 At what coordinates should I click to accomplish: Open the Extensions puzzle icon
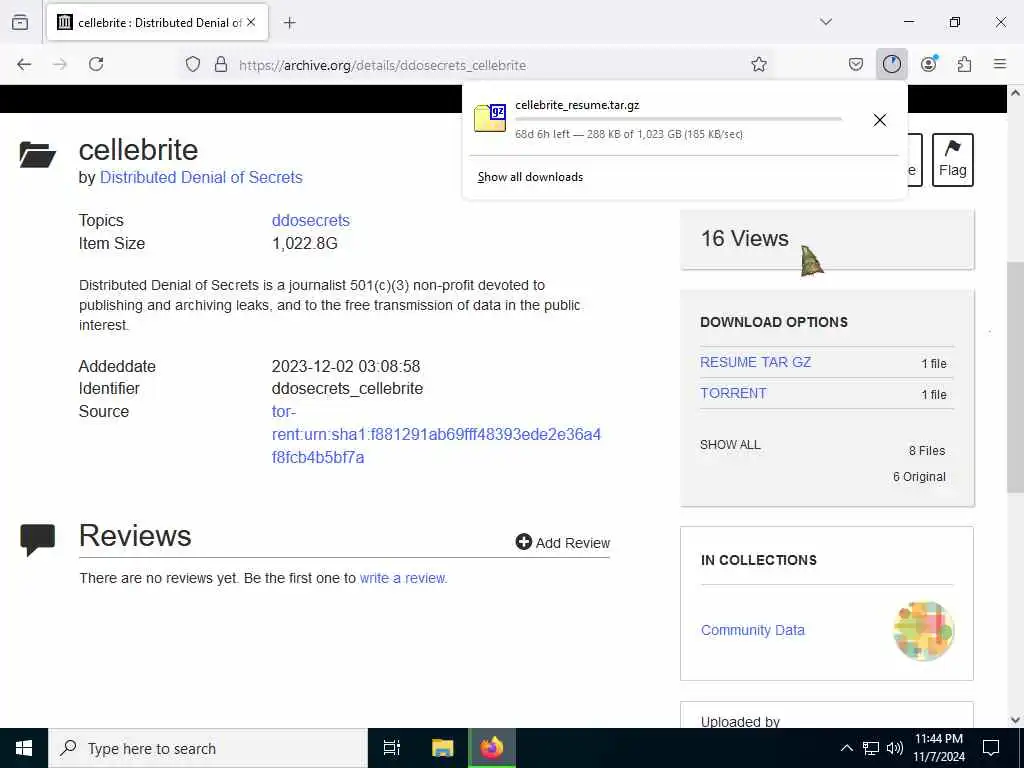[x=965, y=64]
